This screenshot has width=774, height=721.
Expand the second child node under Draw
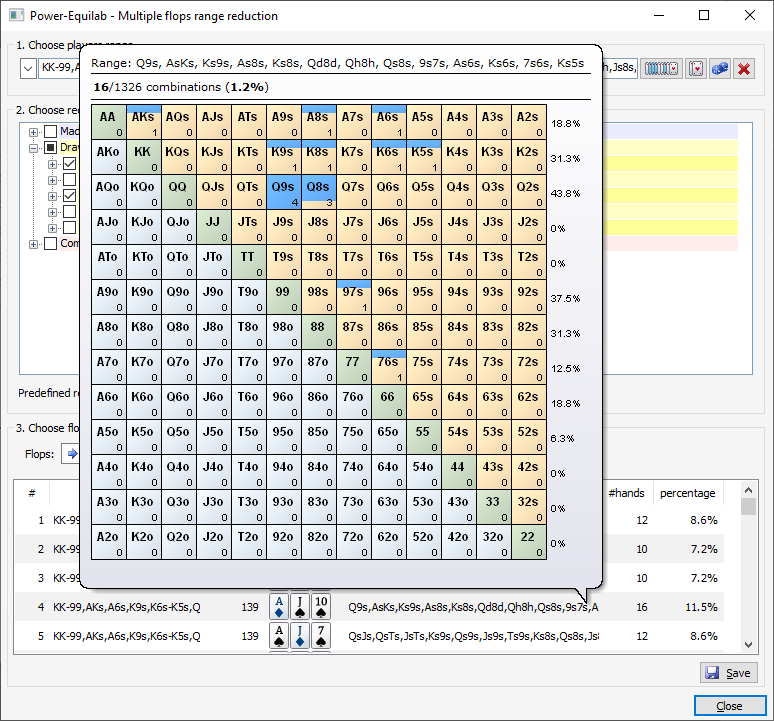(x=52, y=180)
